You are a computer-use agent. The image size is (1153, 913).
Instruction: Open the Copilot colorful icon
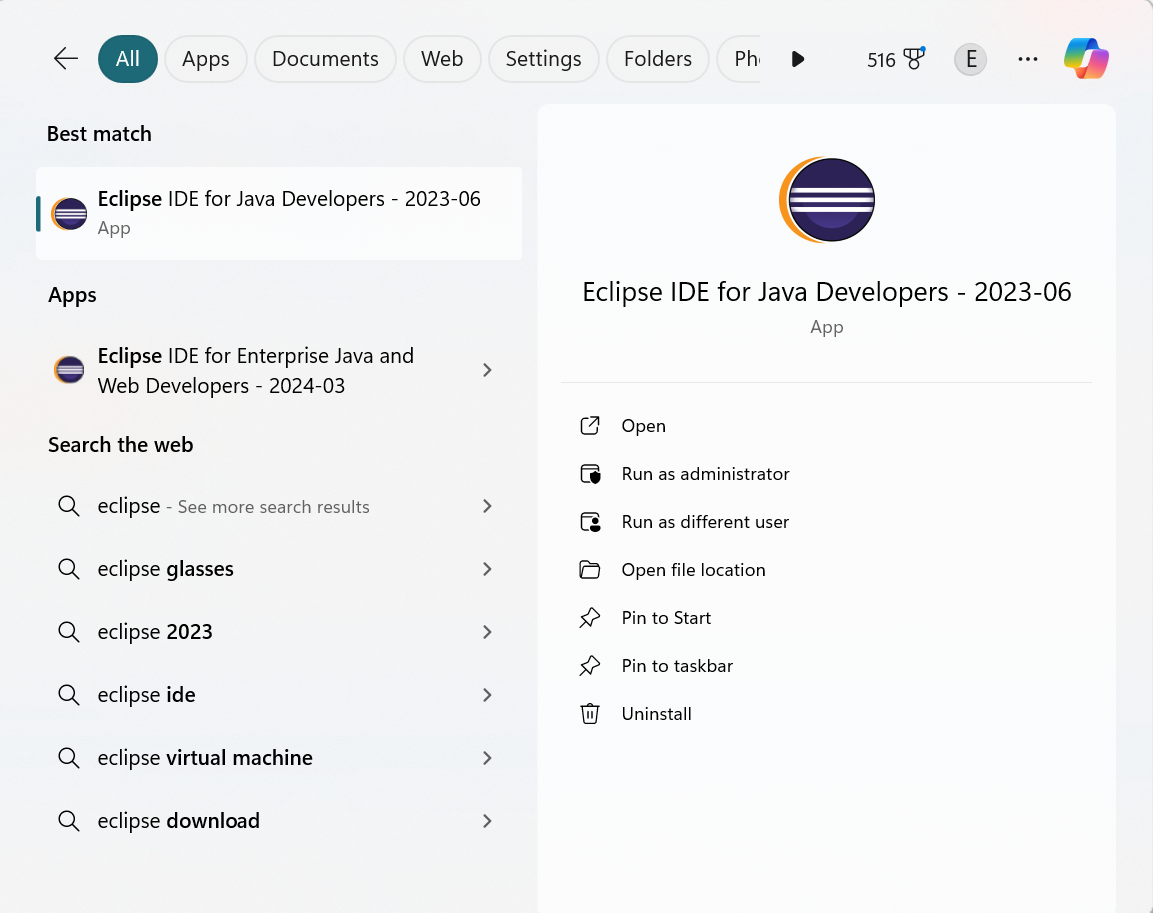[1086, 59]
